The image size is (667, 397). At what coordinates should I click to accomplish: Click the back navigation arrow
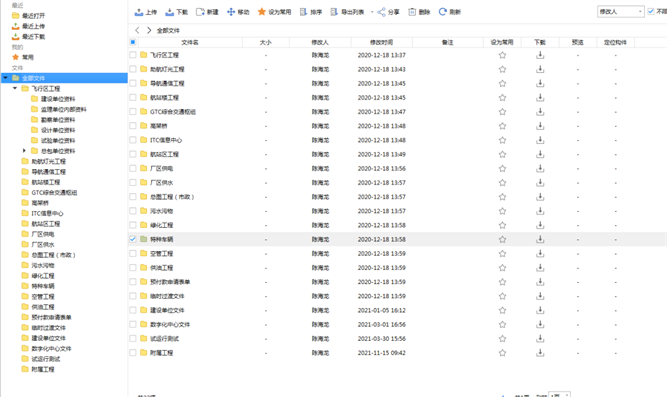[x=137, y=30]
